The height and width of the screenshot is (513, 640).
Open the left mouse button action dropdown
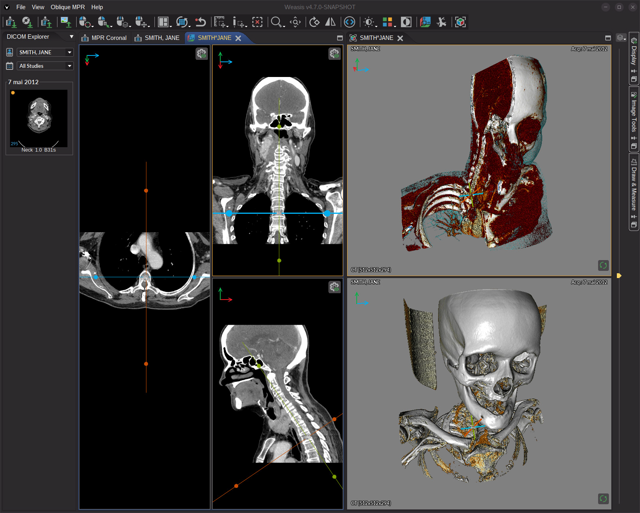pyautogui.click(x=86, y=22)
